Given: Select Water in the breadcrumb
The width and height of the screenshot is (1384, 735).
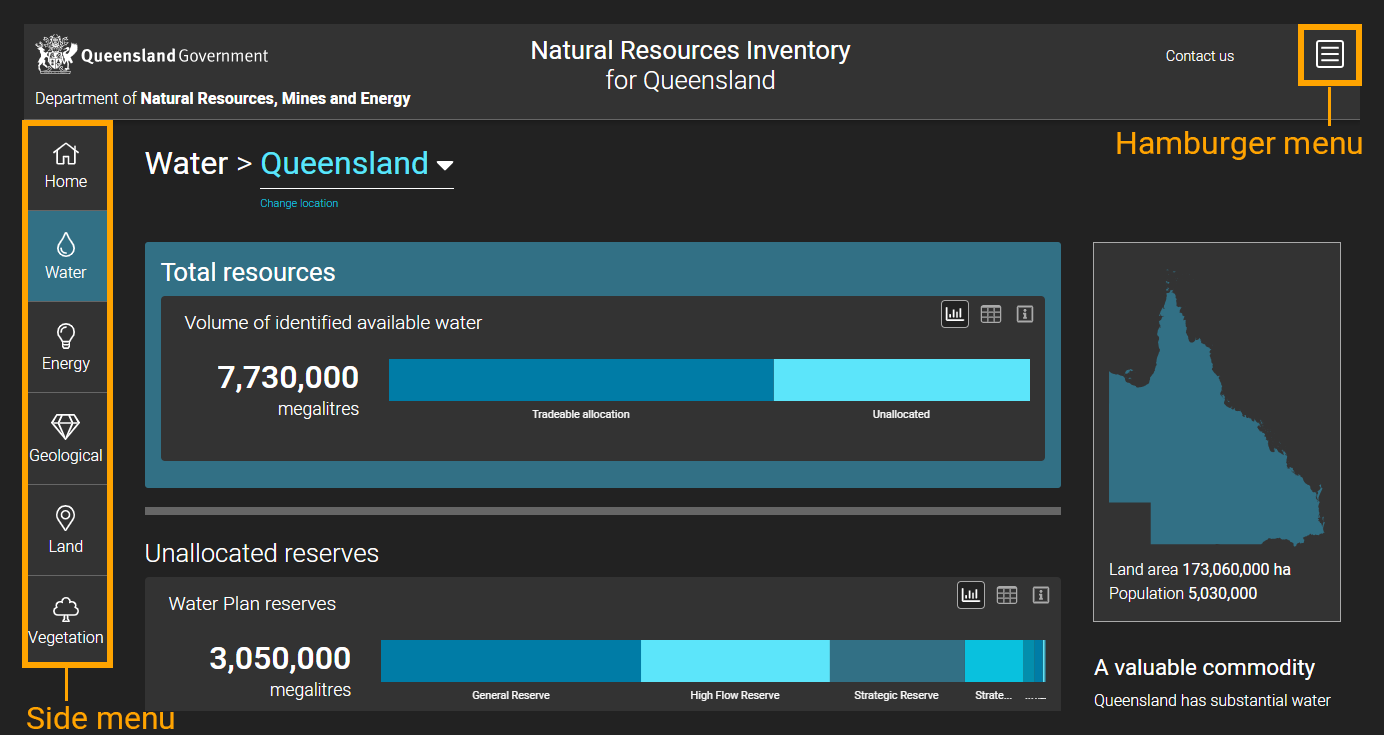Looking at the screenshot, I should coord(186,163).
